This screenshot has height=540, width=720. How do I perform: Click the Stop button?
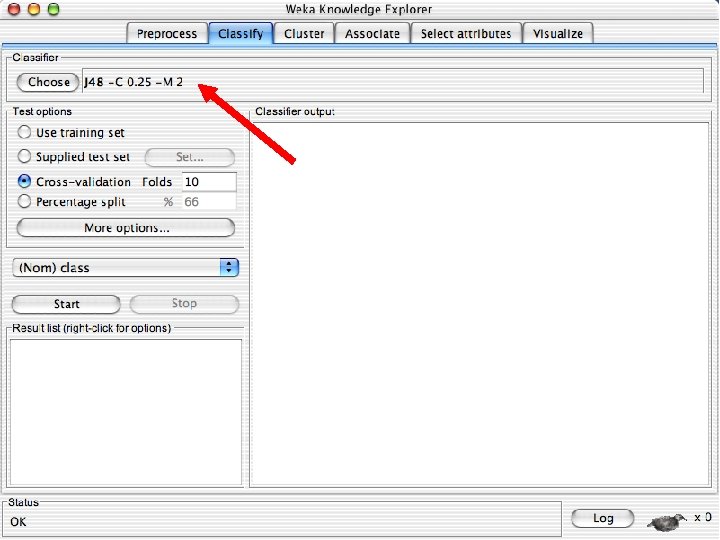coord(184,304)
